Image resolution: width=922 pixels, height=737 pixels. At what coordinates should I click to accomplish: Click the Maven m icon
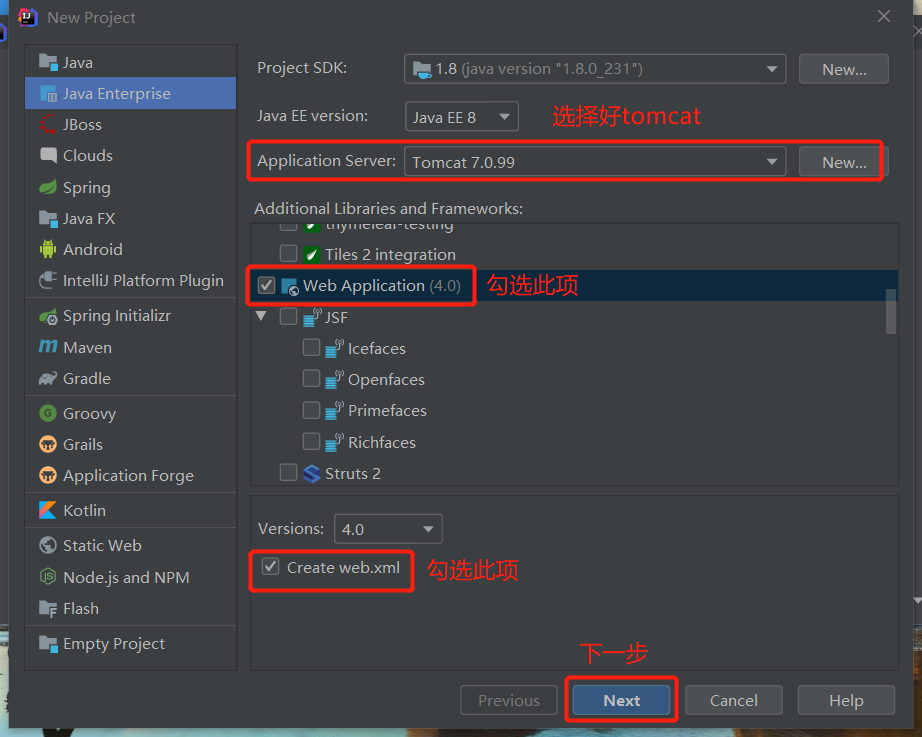tap(48, 346)
